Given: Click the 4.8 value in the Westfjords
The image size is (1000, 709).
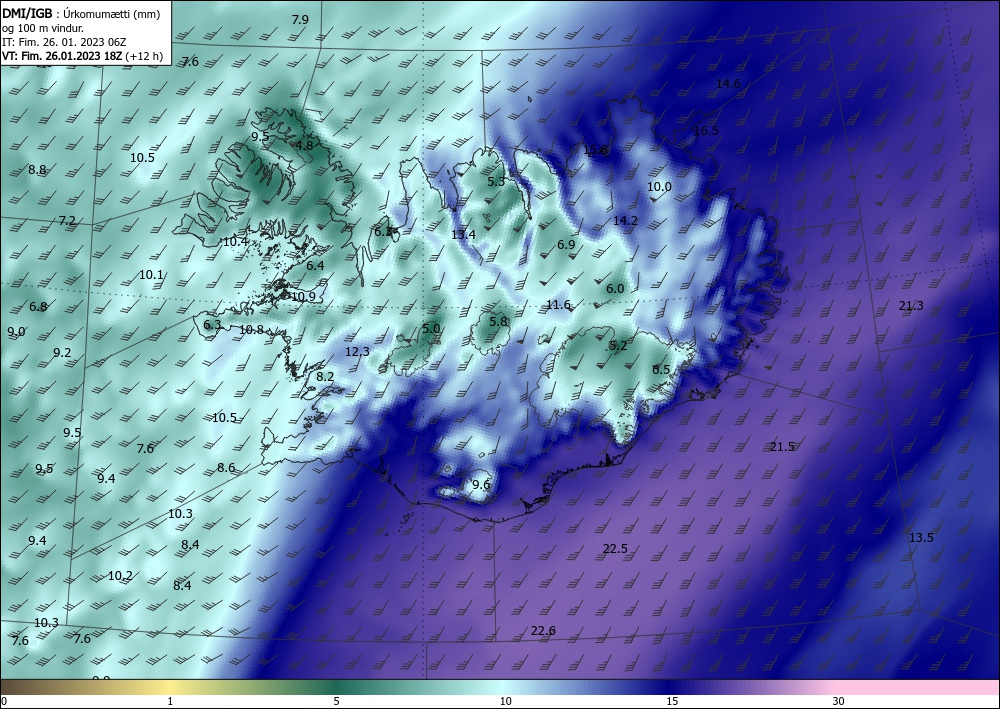Looking at the screenshot, I should [304, 145].
